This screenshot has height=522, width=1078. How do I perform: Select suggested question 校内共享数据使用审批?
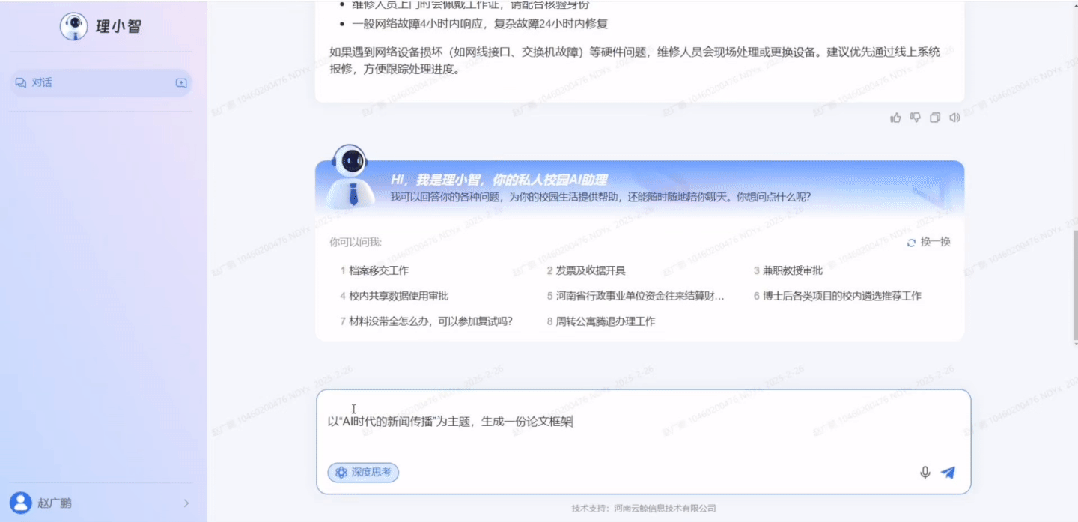coord(398,296)
